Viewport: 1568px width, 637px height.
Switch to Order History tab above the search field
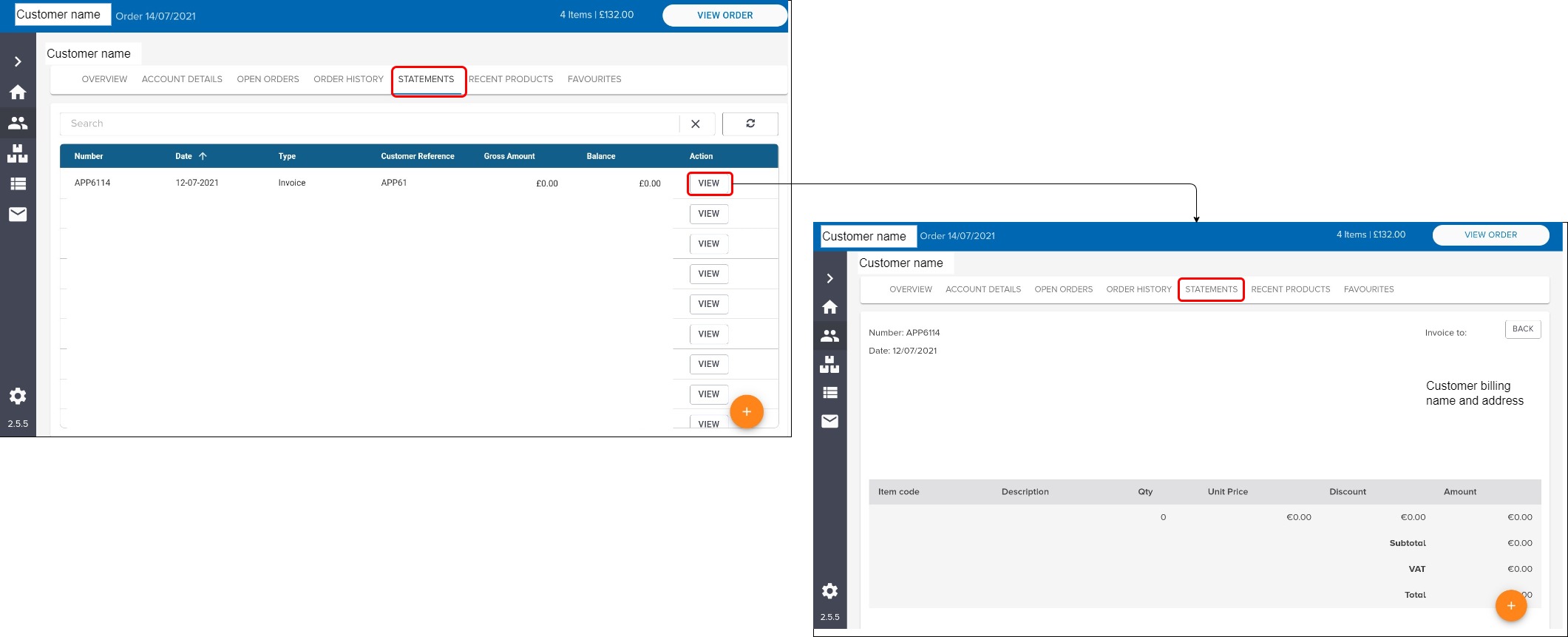coord(348,79)
